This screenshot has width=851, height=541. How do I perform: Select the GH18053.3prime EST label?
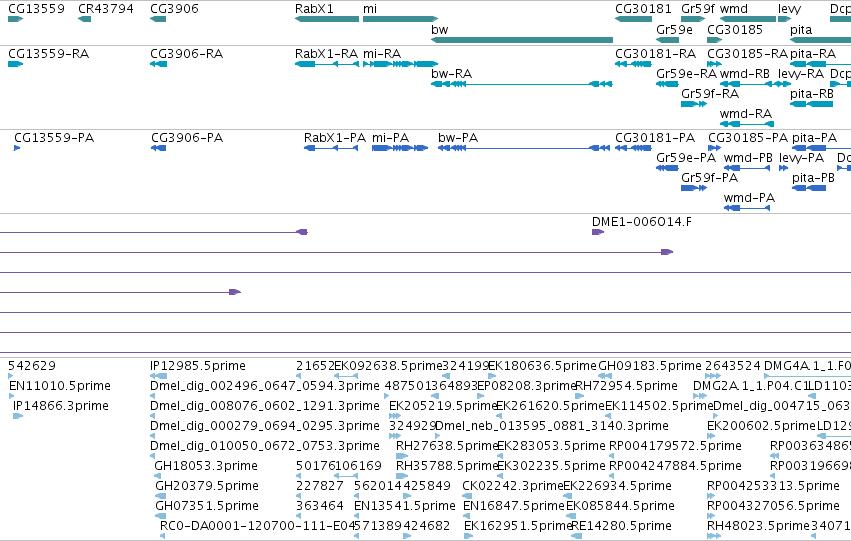[206, 466]
